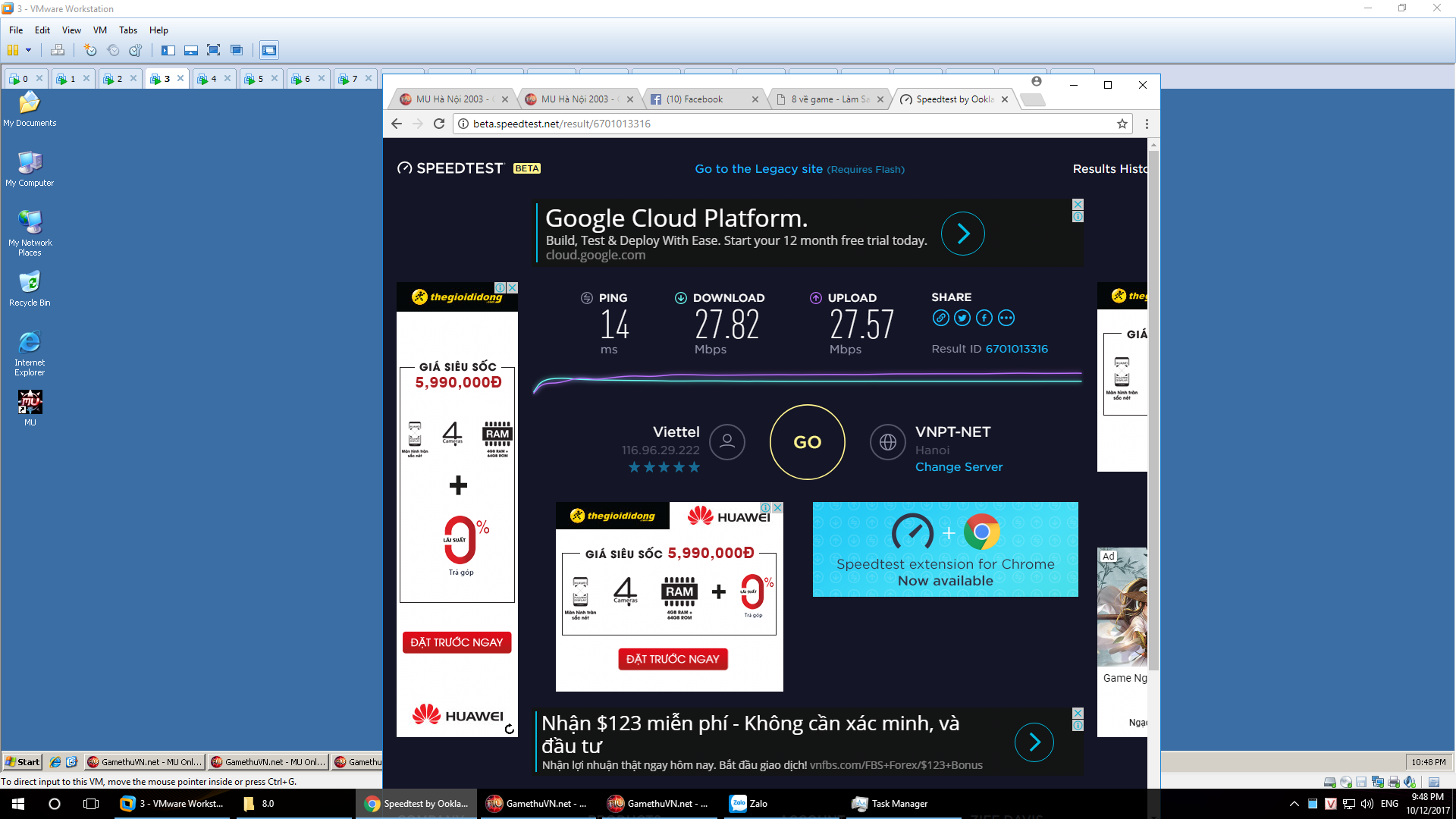Screen dimensions: 1456x819
Task: Share result via Twitter icon
Action: click(962, 318)
